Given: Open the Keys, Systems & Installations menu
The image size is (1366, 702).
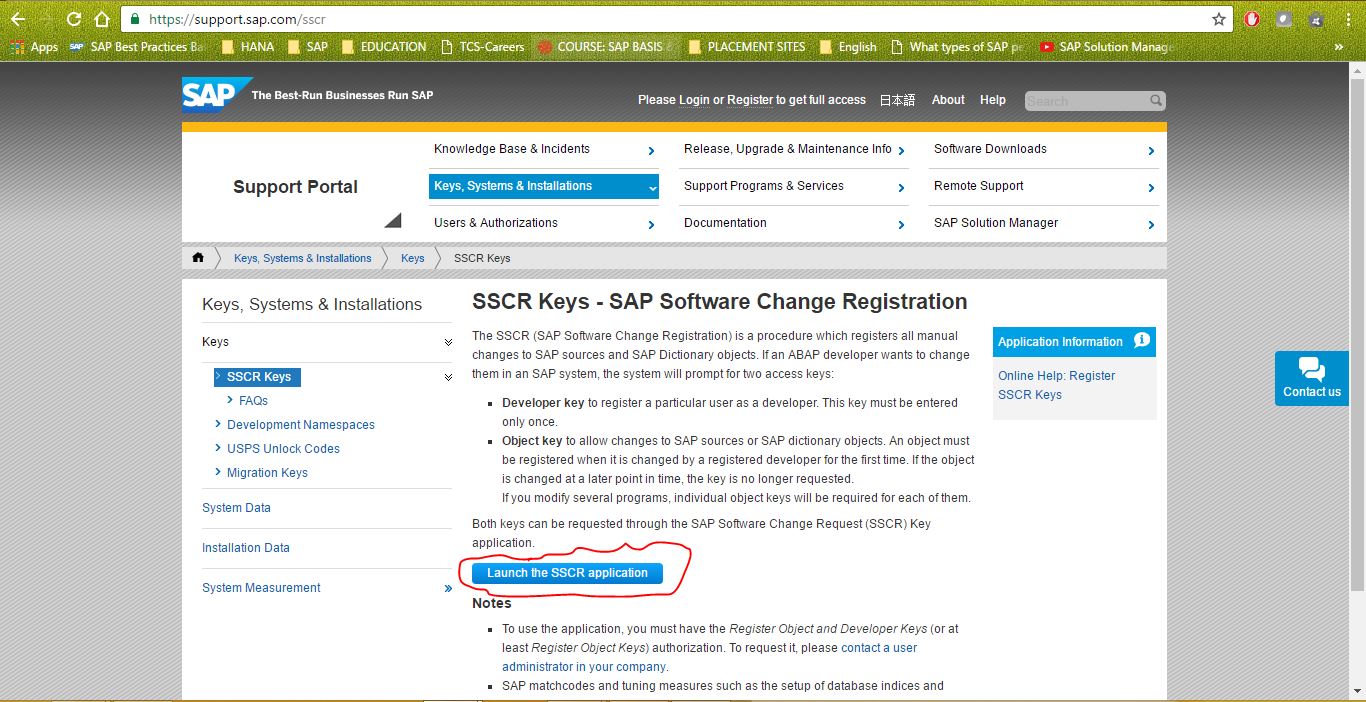Looking at the screenshot, I should pos(543,186).
